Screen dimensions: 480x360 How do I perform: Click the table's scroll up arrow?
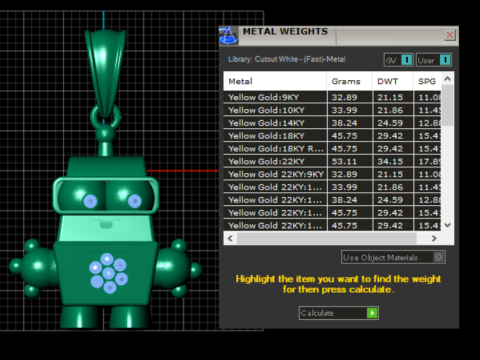[x=448, y=79]
